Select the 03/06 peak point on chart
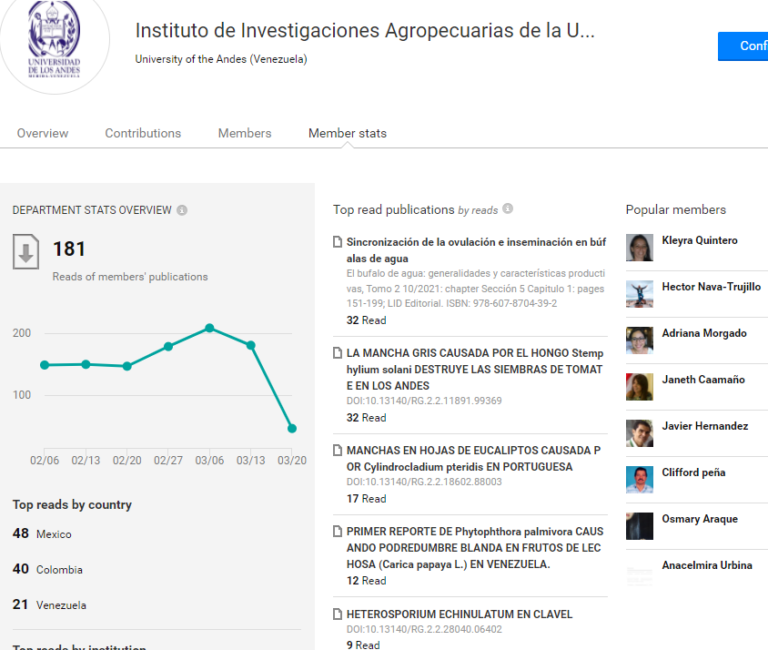 click(210, 328)
